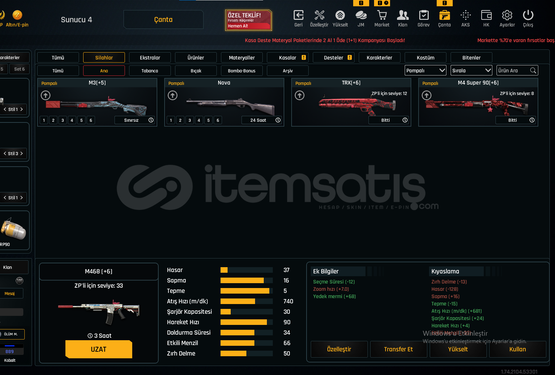
Task: Toggle slot 3 on the M3(+5) card
Action: (63, 120)
